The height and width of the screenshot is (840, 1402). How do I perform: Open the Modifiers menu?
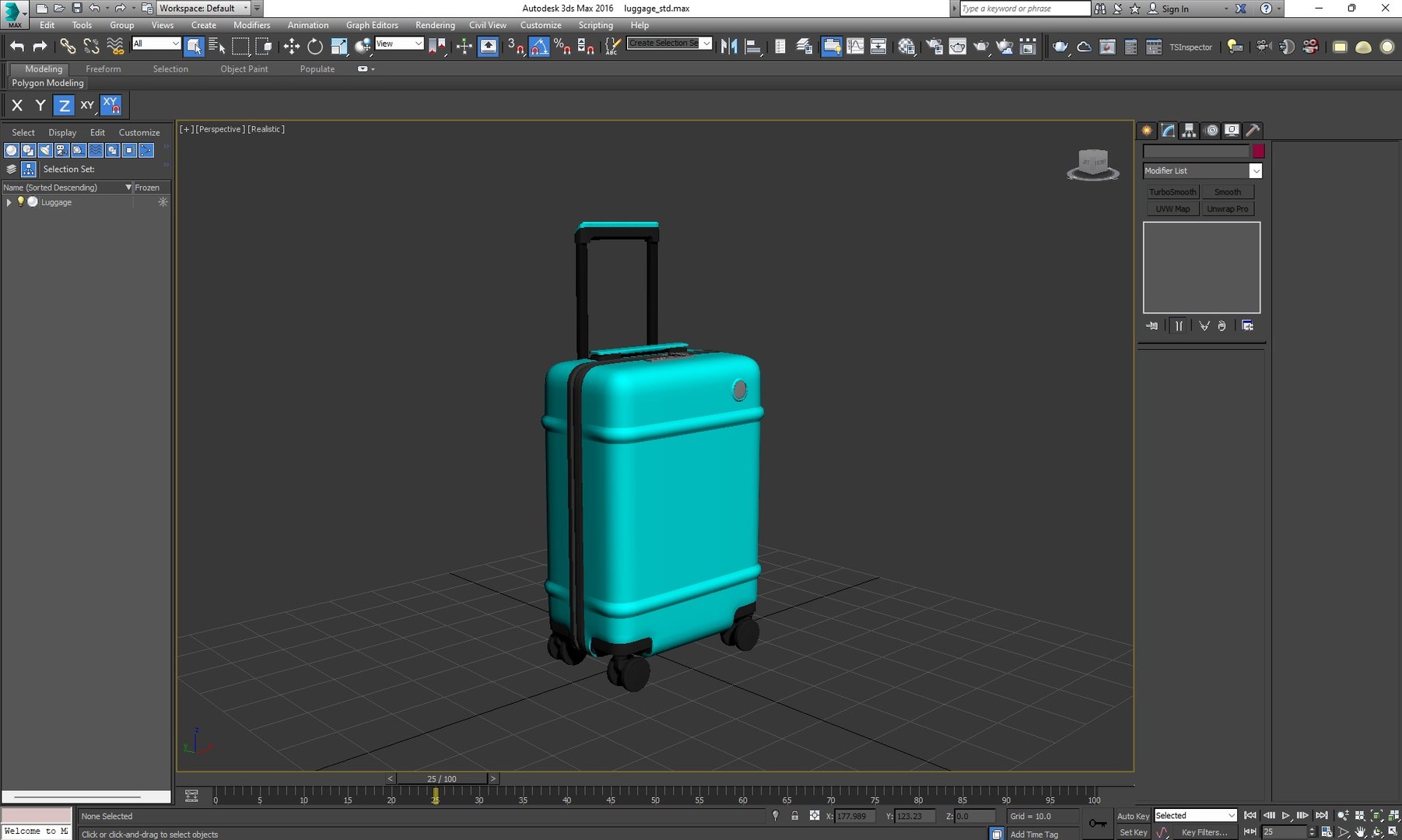click(x=252, y=25)
